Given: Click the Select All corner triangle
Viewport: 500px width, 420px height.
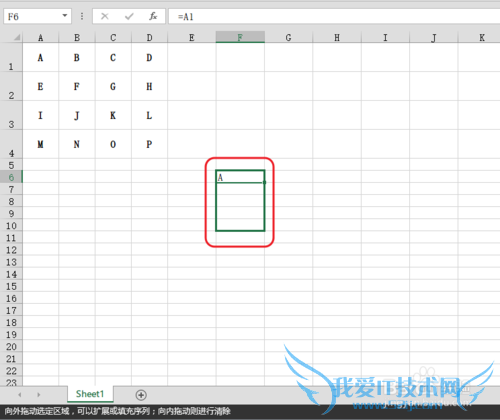Looking at the screenshot, I should [x=16, y=37].
